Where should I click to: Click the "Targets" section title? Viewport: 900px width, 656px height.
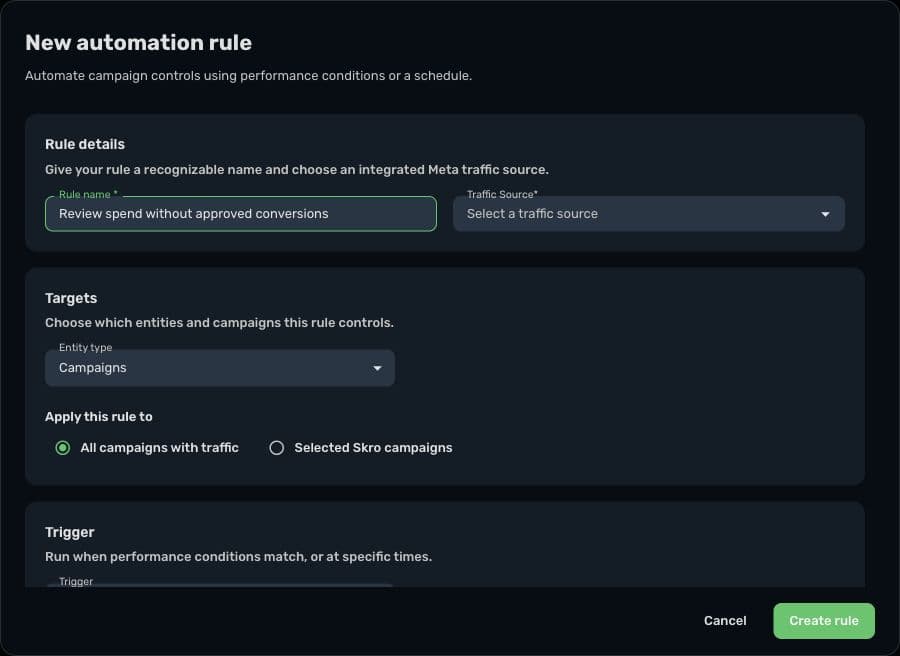(x=71, y=298)
